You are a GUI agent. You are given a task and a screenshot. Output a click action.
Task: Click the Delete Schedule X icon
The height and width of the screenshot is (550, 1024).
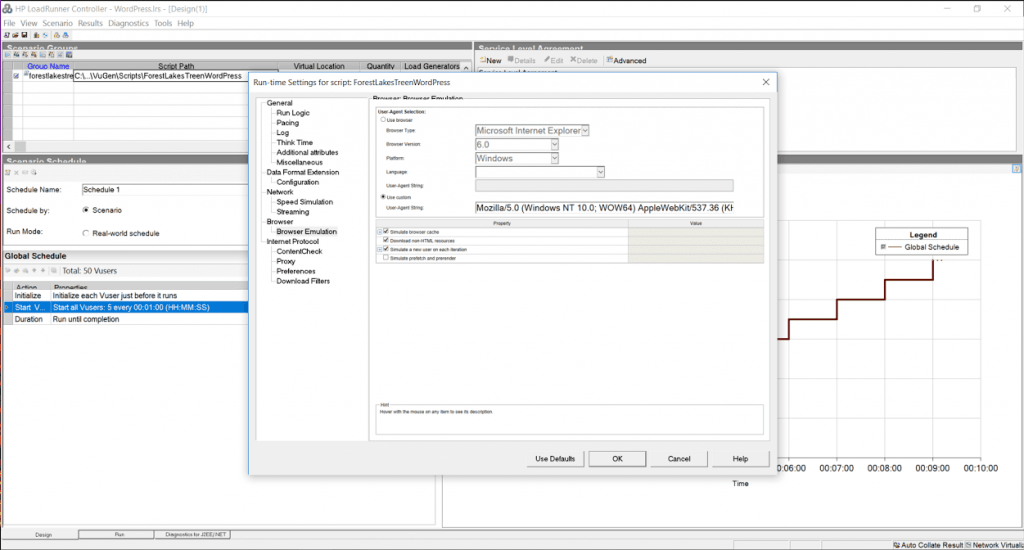pos(16,172)
